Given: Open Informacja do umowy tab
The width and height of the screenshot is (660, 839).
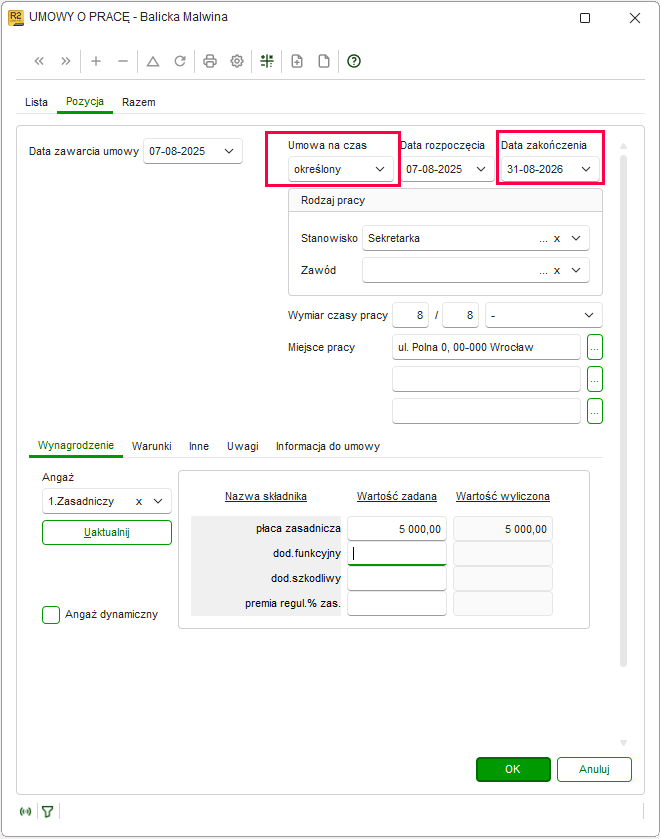Looking at the screenshot, I should click(x=328, y=446).
